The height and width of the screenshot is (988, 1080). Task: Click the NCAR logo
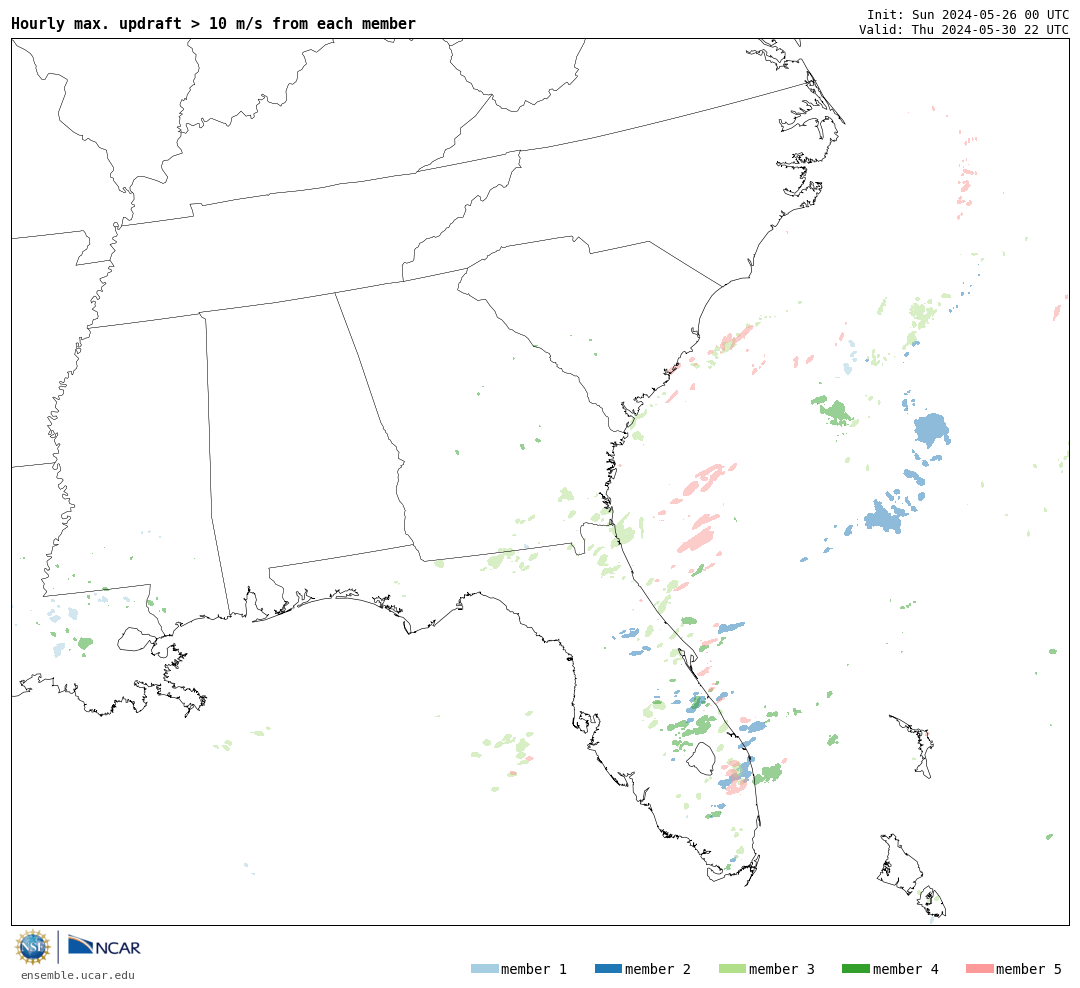coord(104,945)
